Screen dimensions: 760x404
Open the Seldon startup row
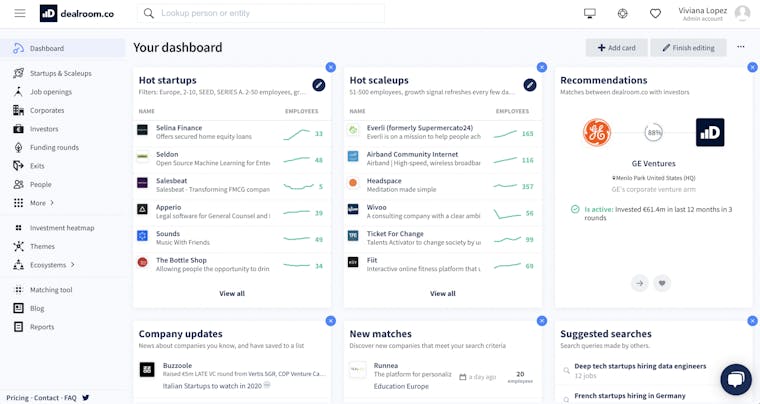point(232,159)
